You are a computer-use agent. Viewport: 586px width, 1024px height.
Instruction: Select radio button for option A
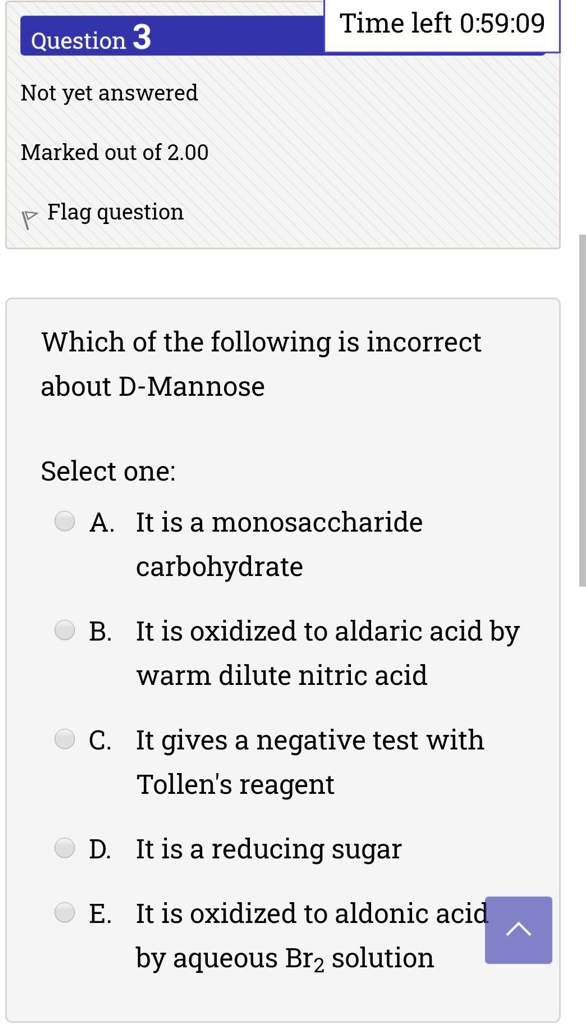tap(65, 521)
